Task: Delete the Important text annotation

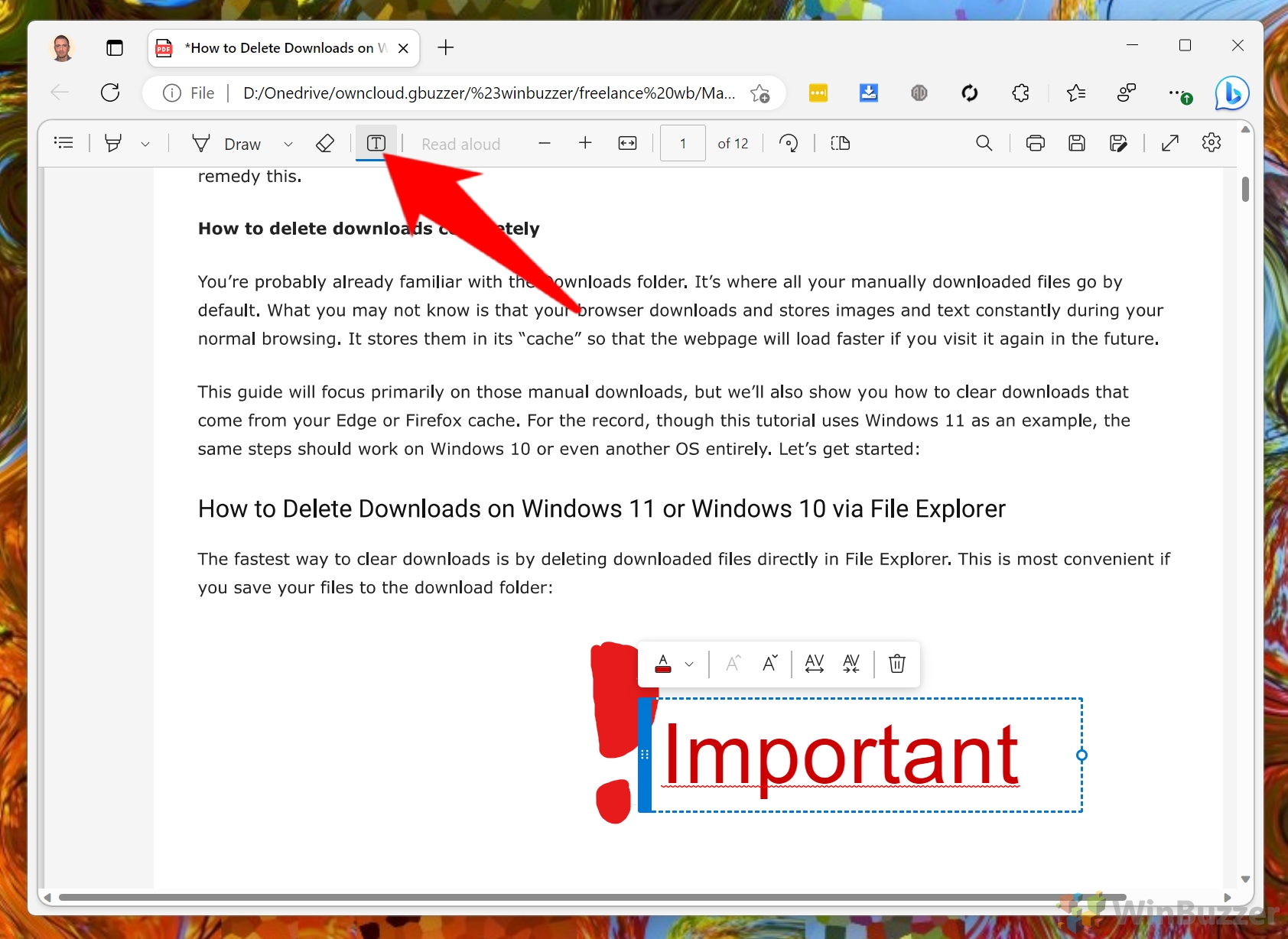Action: [x=897, y=664]
